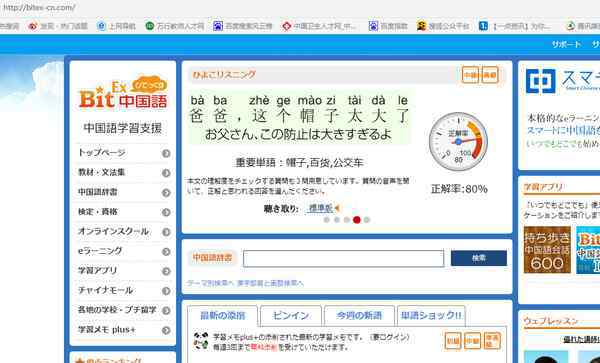The width and height of the screenshot is (600, 363).
Task: Click the 学習アプリ heading in right column
Action: click(x=543, y=187)
